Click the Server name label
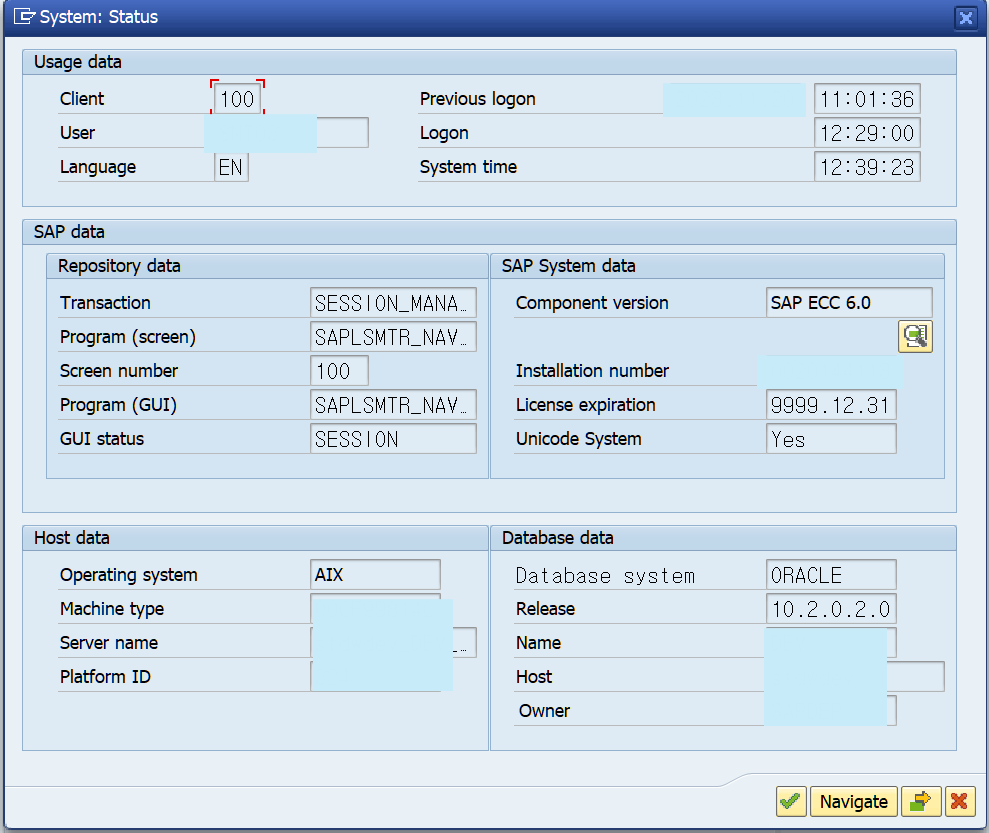 pos(109,643)
